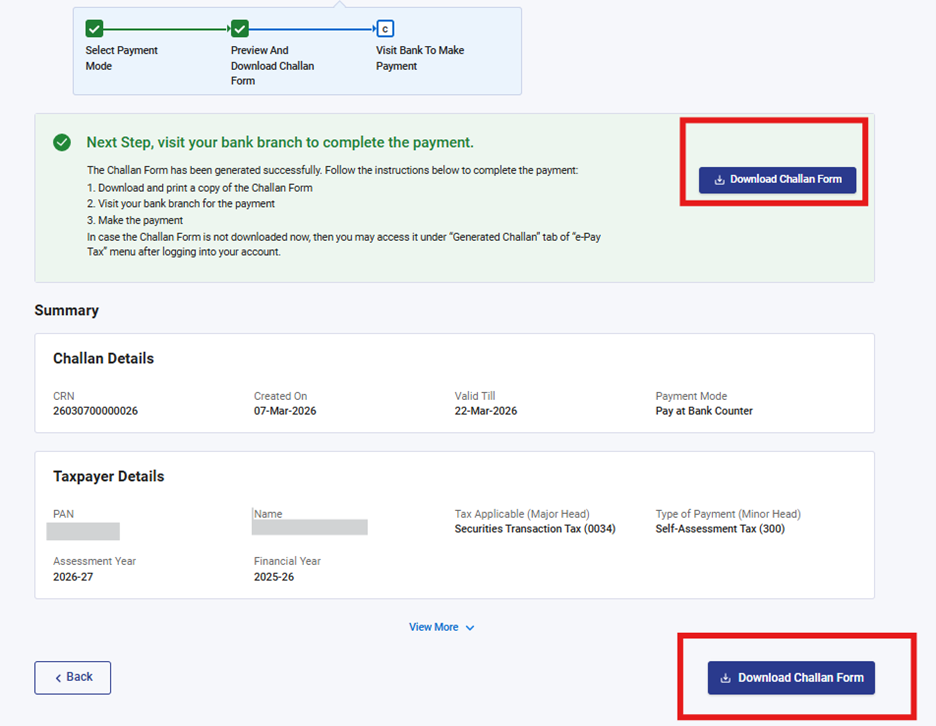Expand details with View More chevron
The height and width of the screenshot is (726, 936).
click(x=470, y=628)
